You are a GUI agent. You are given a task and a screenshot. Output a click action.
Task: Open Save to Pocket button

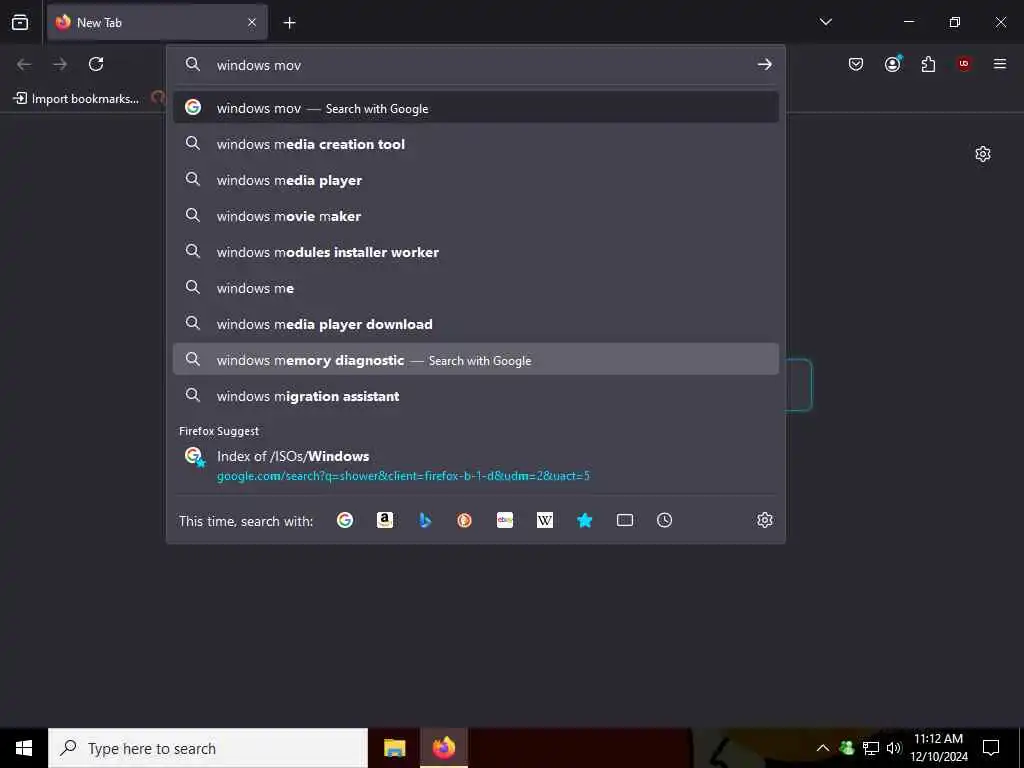tap(856, 64)
